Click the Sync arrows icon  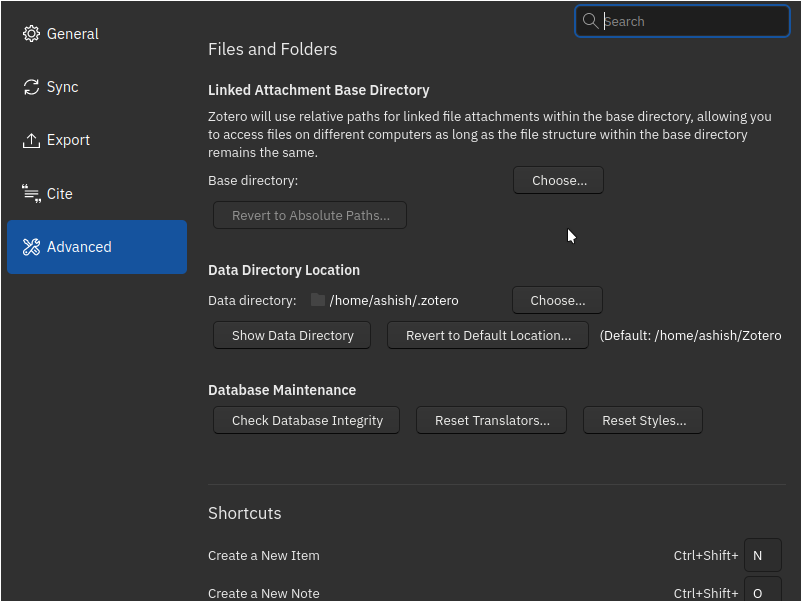tap(31, 87)
